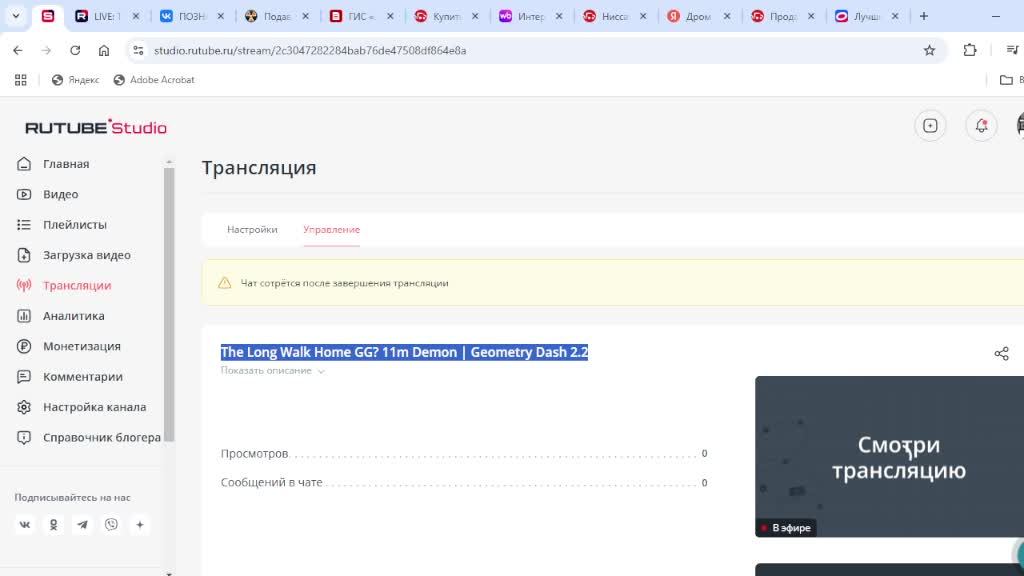The image size is (1024, 576).
Task: Open Загрузка видео in the sidebar
Action: tap(87, 255)
